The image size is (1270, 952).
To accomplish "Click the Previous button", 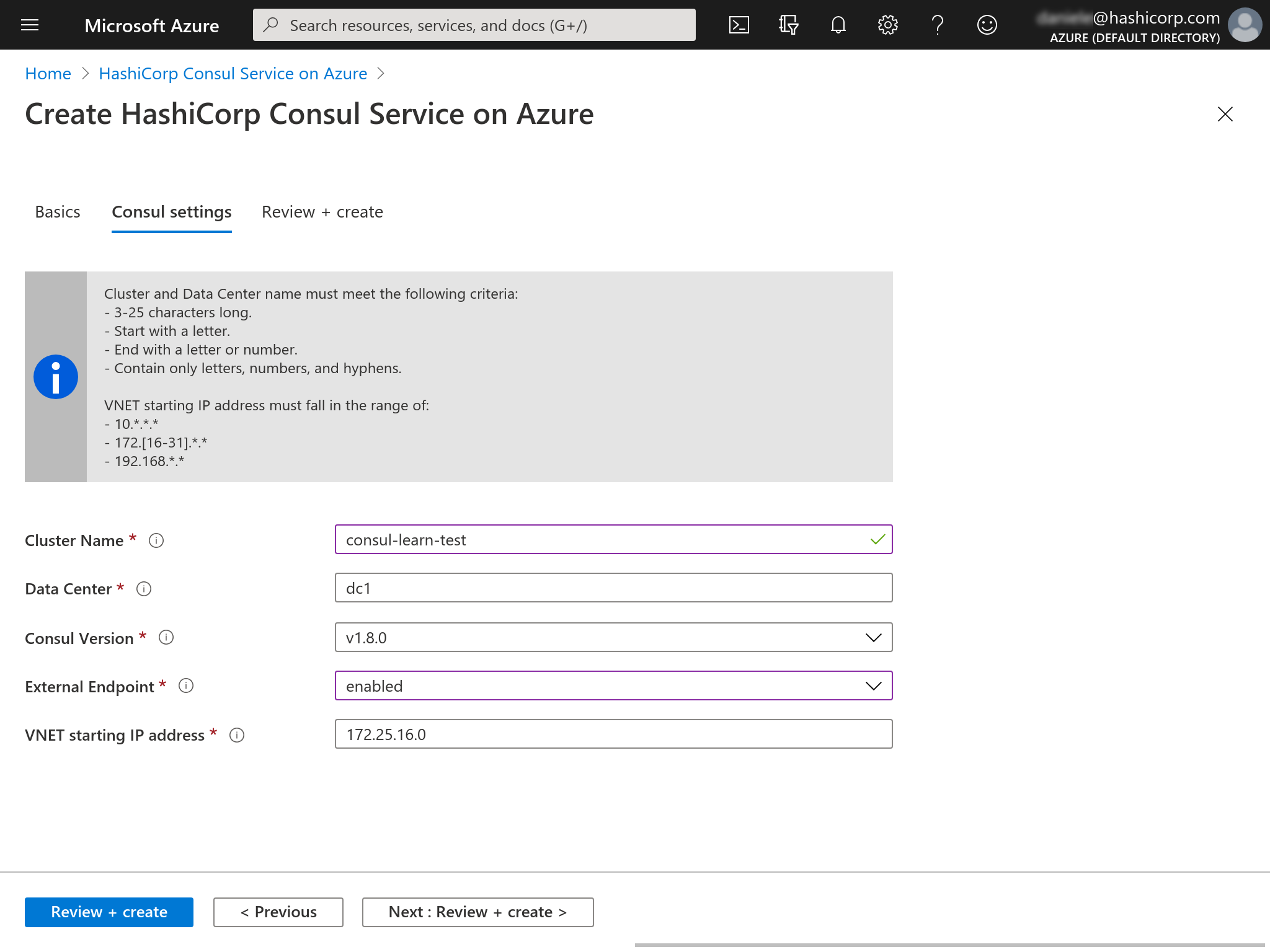I will coord(278,912).
